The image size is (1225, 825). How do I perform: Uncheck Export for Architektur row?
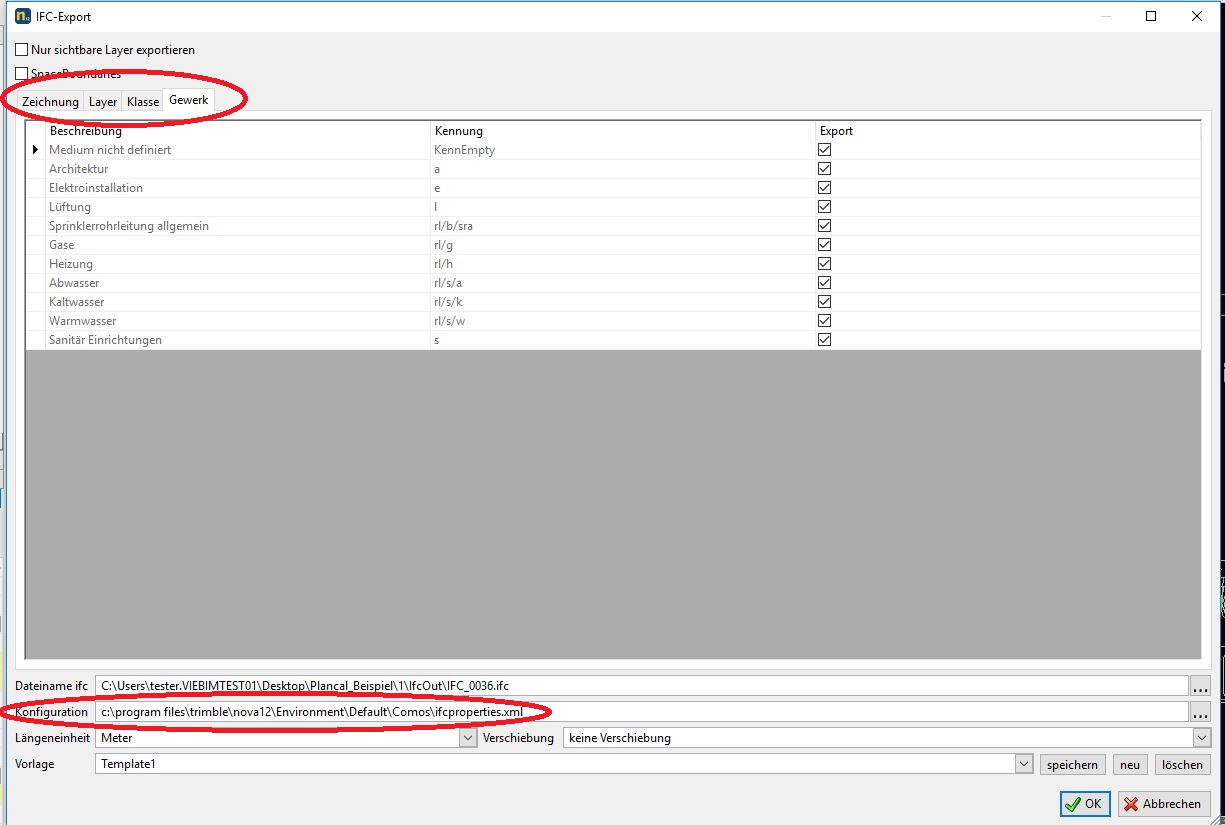point(825,169)
